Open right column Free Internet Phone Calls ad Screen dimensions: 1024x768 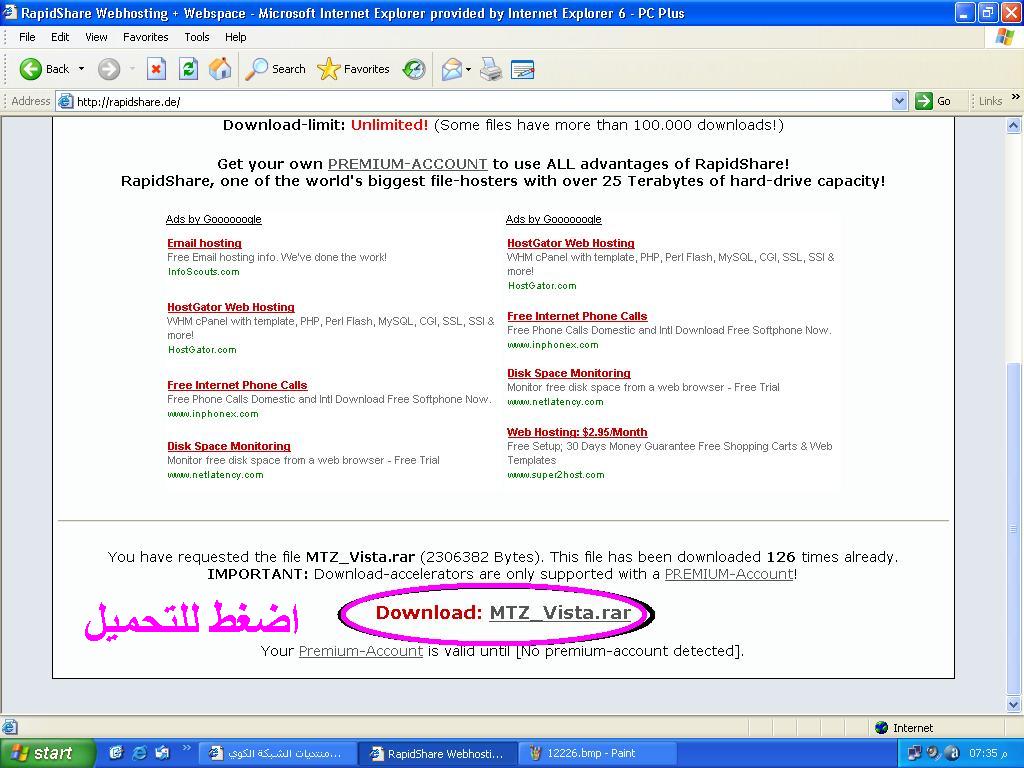[x=577, y=316]
